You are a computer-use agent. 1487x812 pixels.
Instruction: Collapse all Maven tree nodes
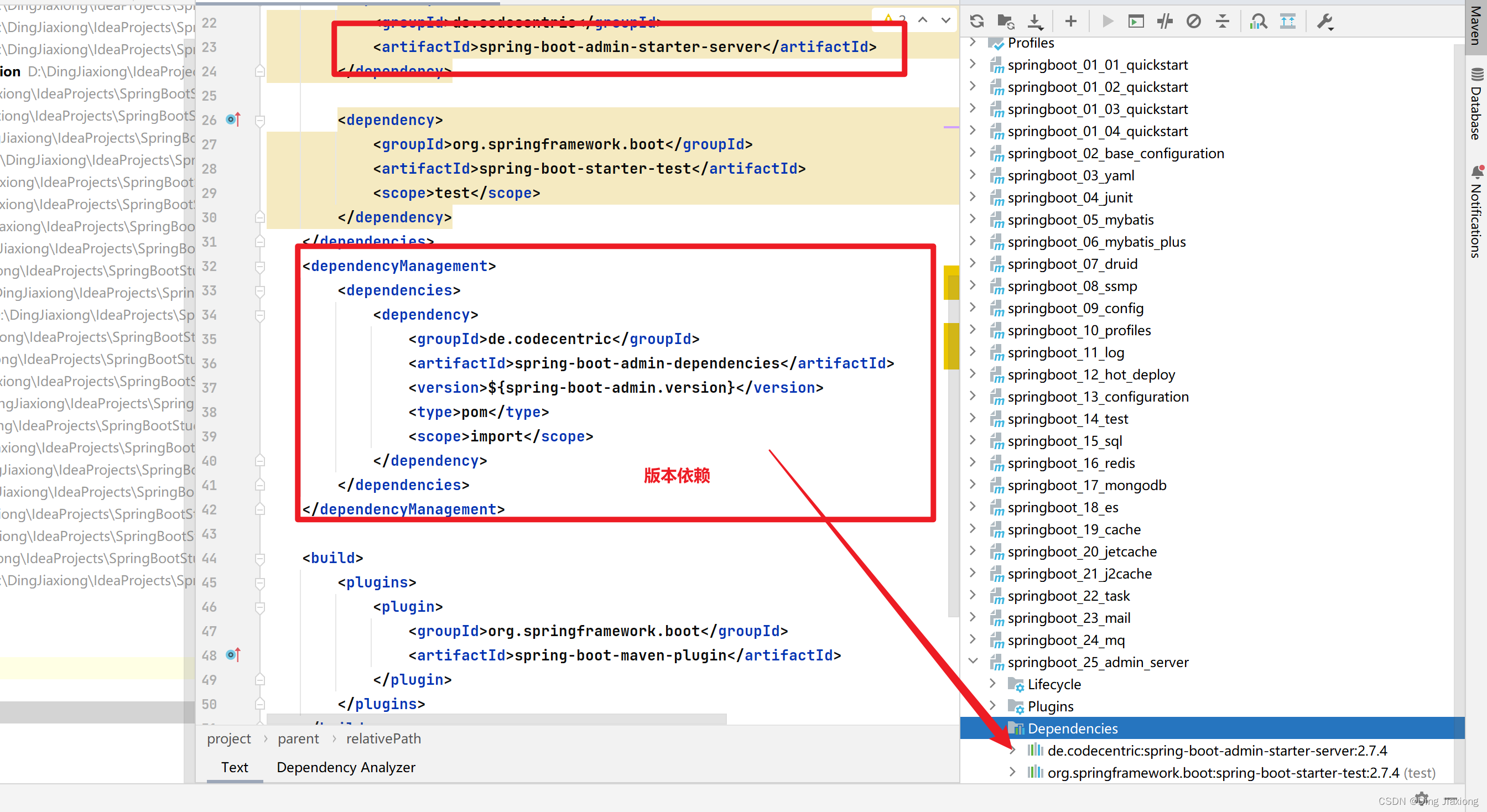click(1223, 22)
